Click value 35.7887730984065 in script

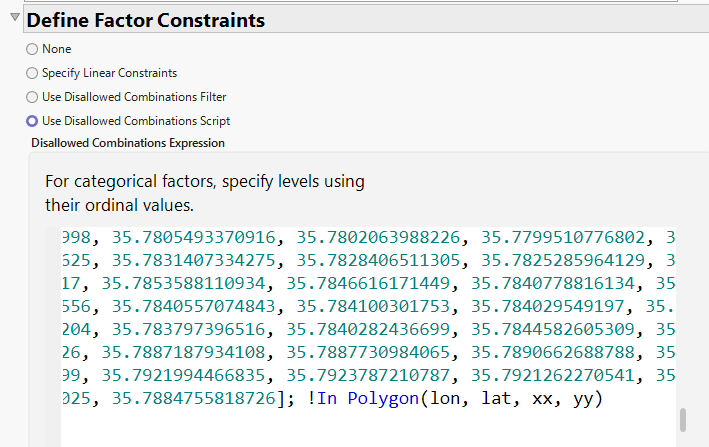368,353
